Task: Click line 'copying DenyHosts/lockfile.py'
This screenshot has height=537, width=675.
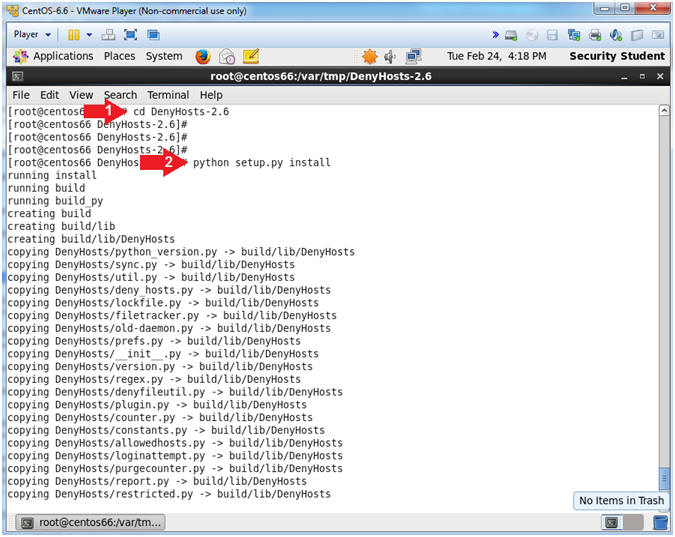Action: pos(163,303)
